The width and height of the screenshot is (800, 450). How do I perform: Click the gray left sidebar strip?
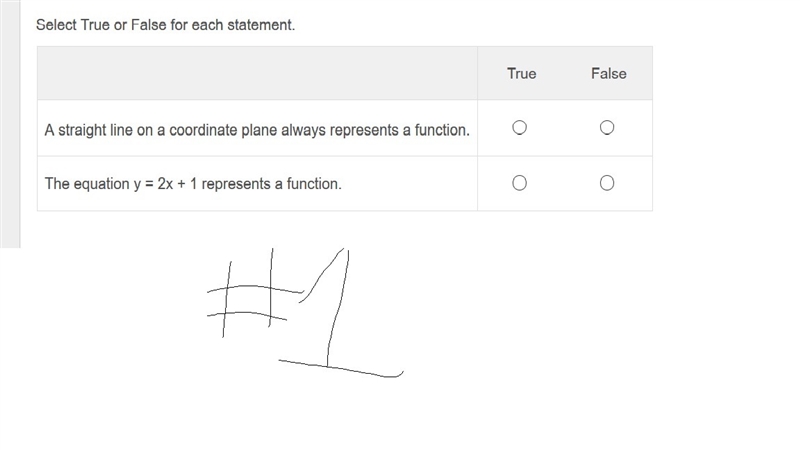pyautogui.click(x=10, y=124)
